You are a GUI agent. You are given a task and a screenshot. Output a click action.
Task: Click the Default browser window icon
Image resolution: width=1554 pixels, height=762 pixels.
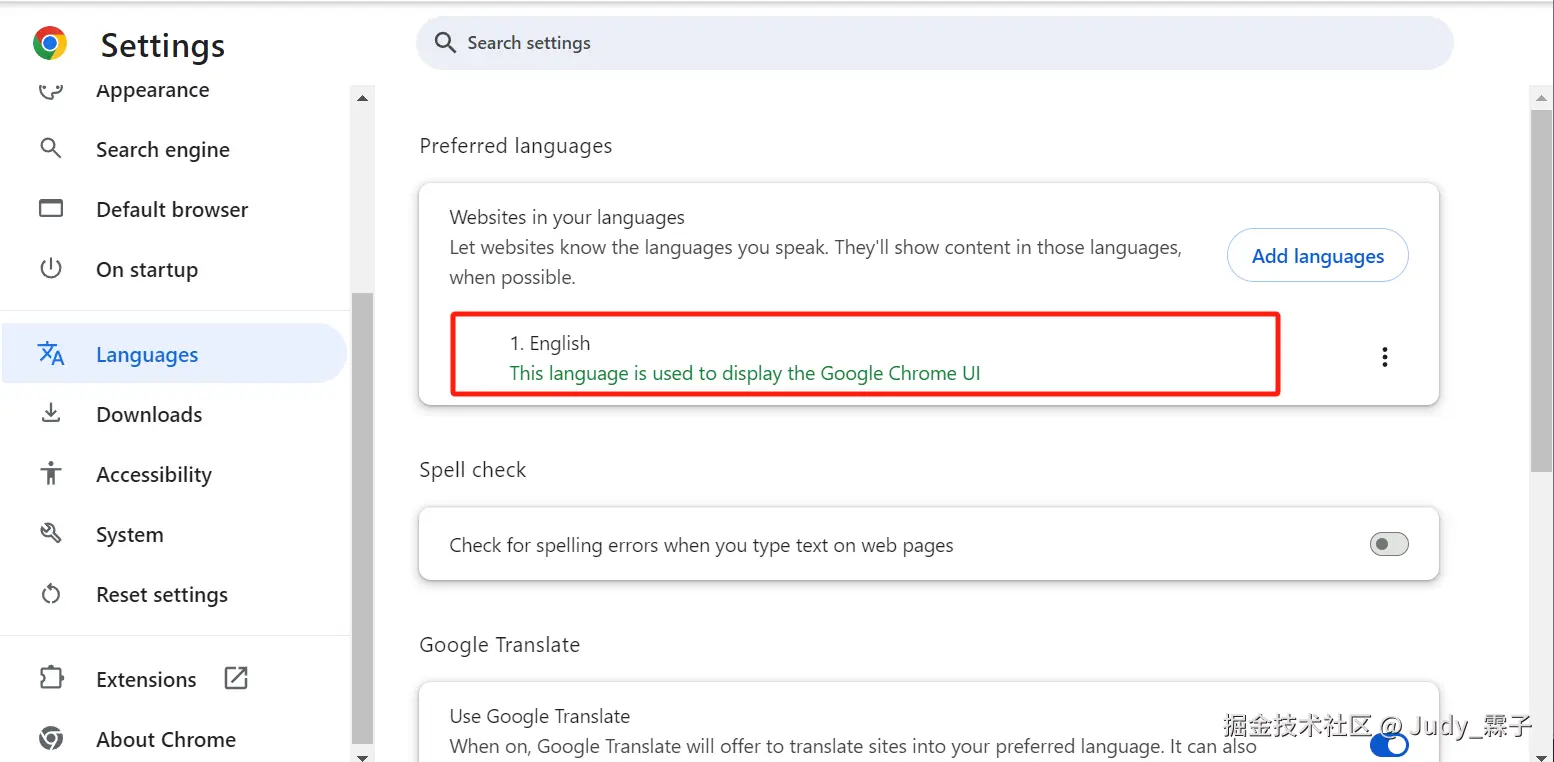tap(50, 209)
